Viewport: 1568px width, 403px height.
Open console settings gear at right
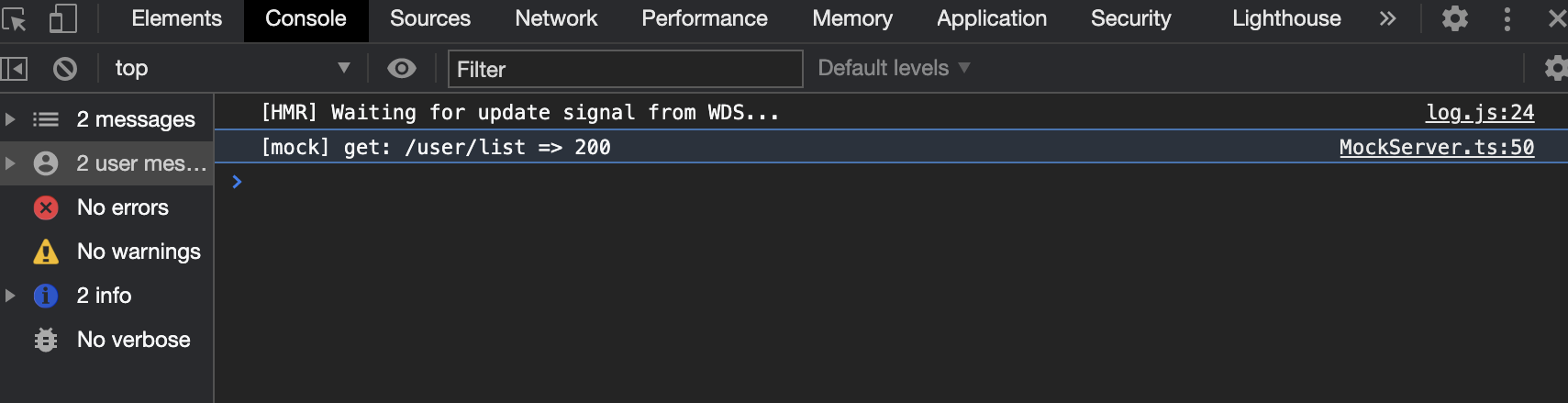[1555, 68]
